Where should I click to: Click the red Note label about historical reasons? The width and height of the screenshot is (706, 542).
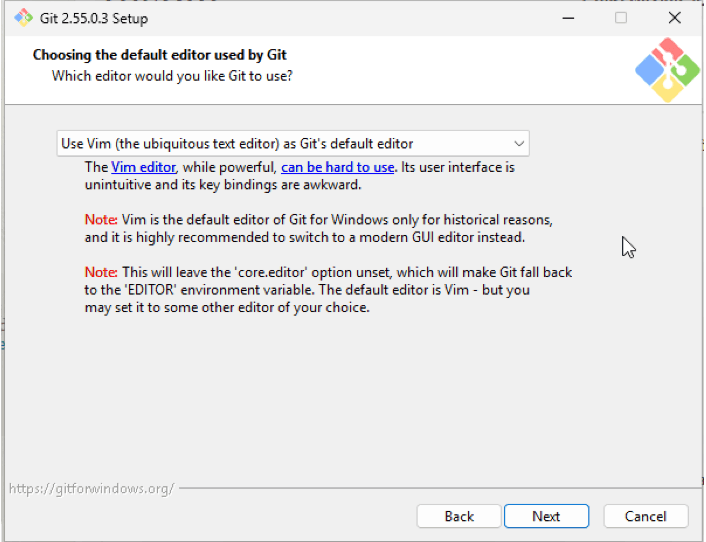click(x=101, y=220)
